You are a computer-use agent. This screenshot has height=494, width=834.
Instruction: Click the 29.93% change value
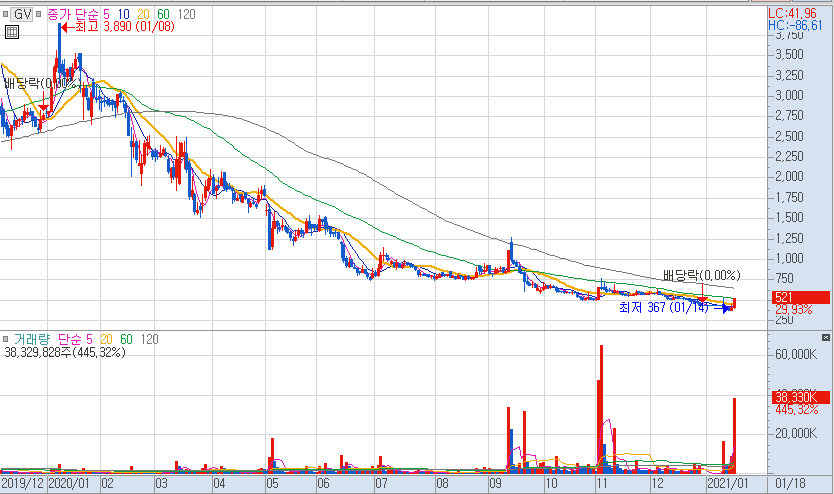pos(794,309)
